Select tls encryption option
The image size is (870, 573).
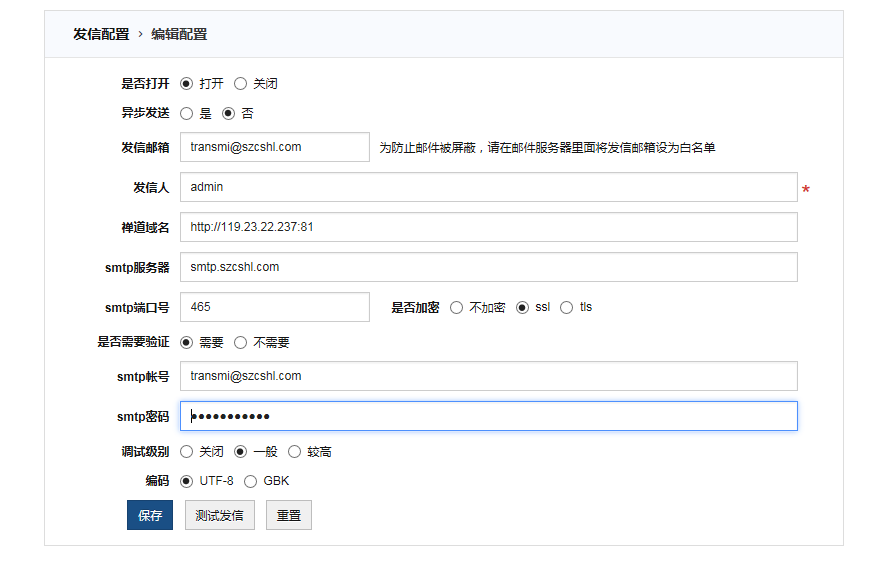click(566, 308)
